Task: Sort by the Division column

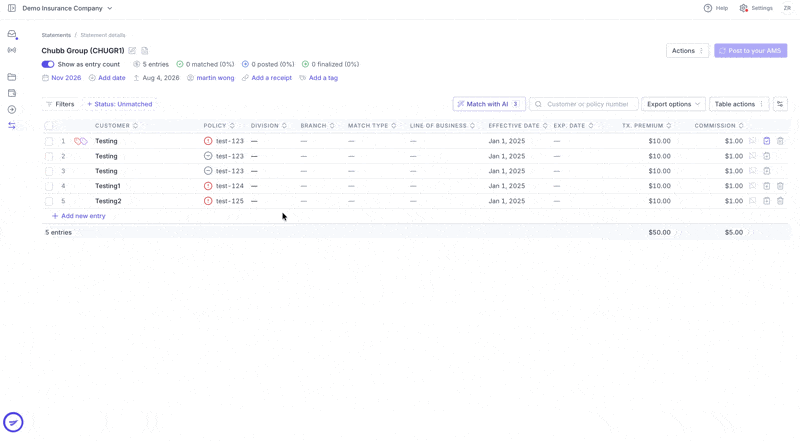Action: pyautogui.click(x=269, y=126)
